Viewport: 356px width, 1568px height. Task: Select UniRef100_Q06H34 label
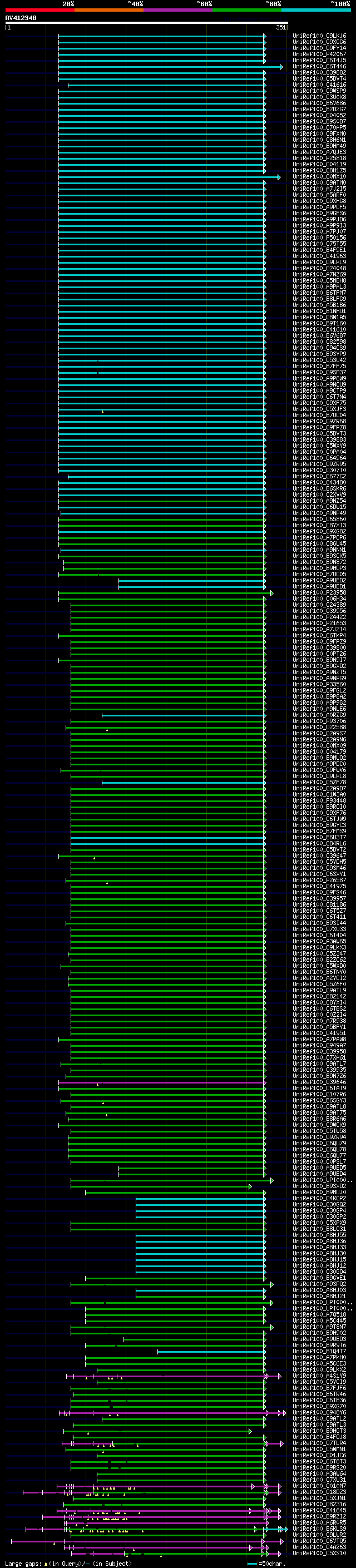click(x=319, y=599)
